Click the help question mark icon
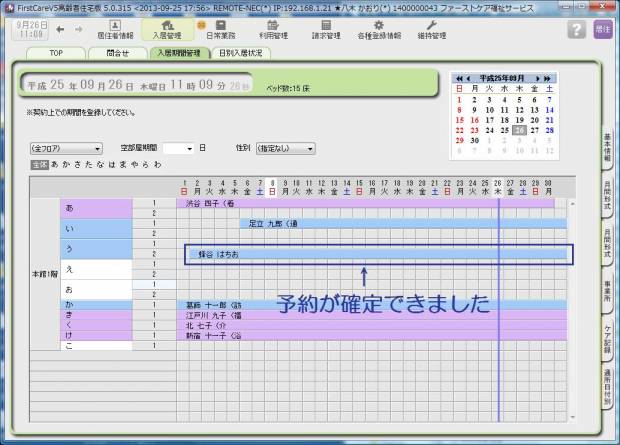Image resolution: width=620 pixels, height=445 pixels. click(576, 30)
